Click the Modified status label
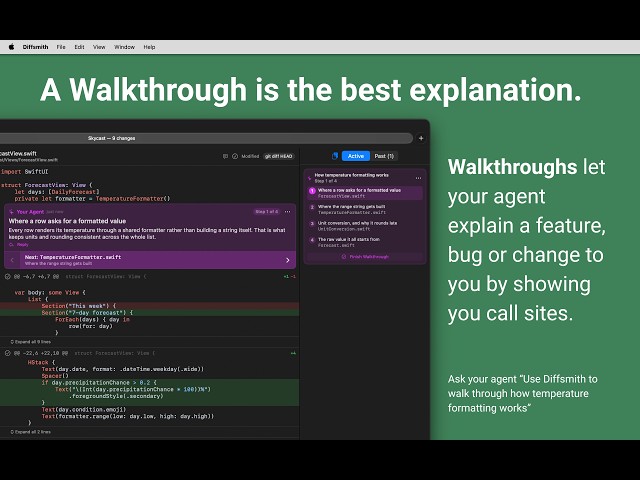 point(250,156)
